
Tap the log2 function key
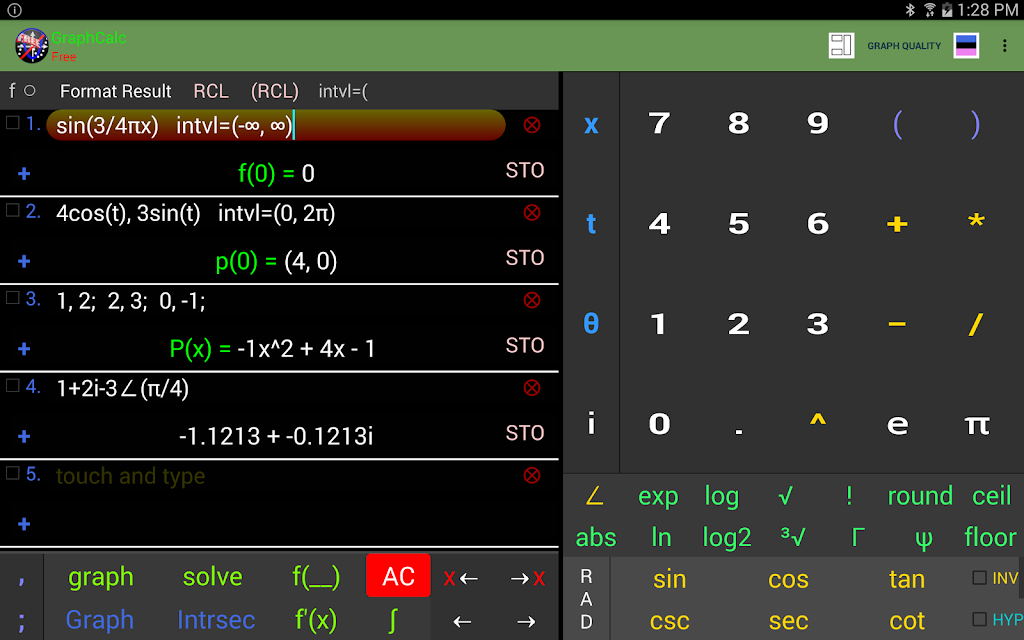pyautogui.click(x=727, y=538)
